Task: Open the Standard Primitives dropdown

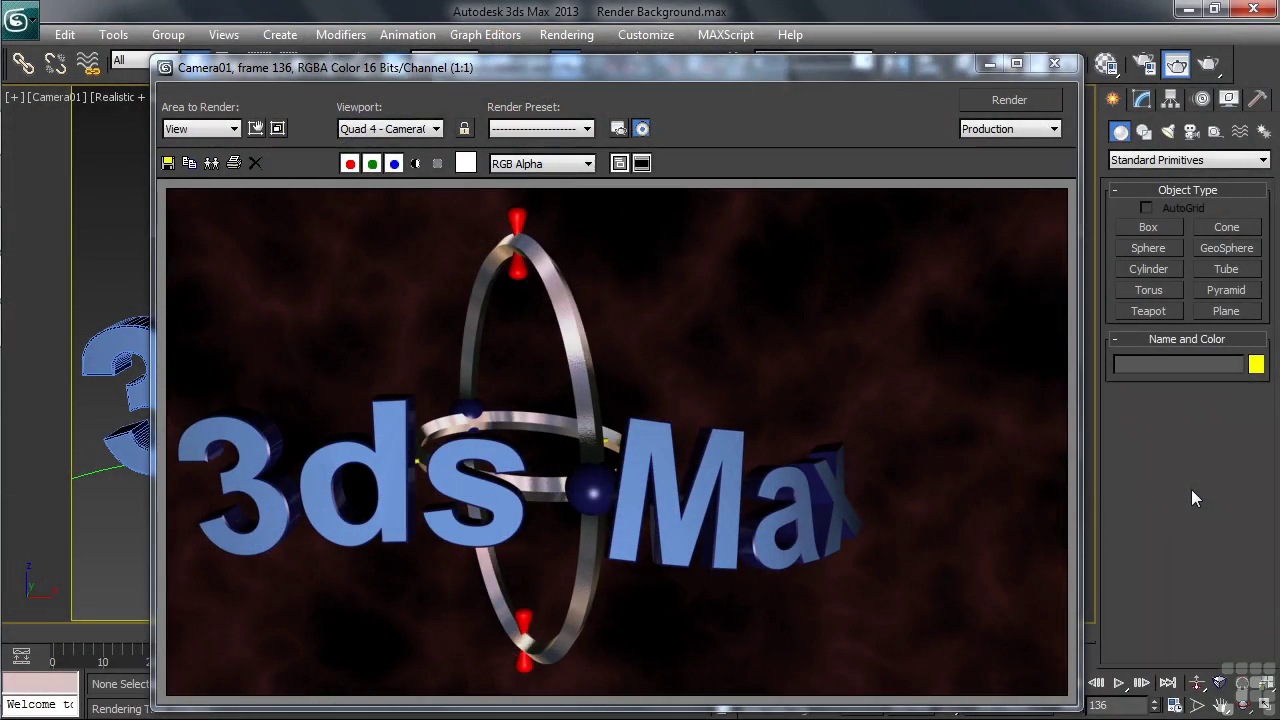Action: 1189,160
